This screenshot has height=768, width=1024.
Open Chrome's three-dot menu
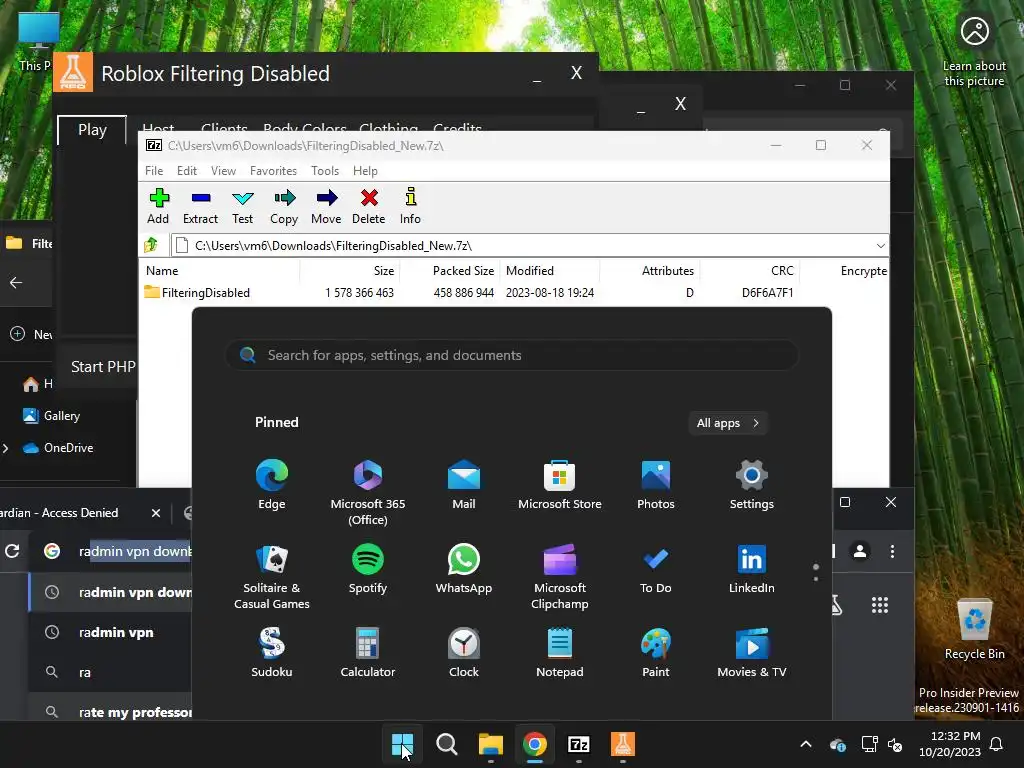pos(892,551)
